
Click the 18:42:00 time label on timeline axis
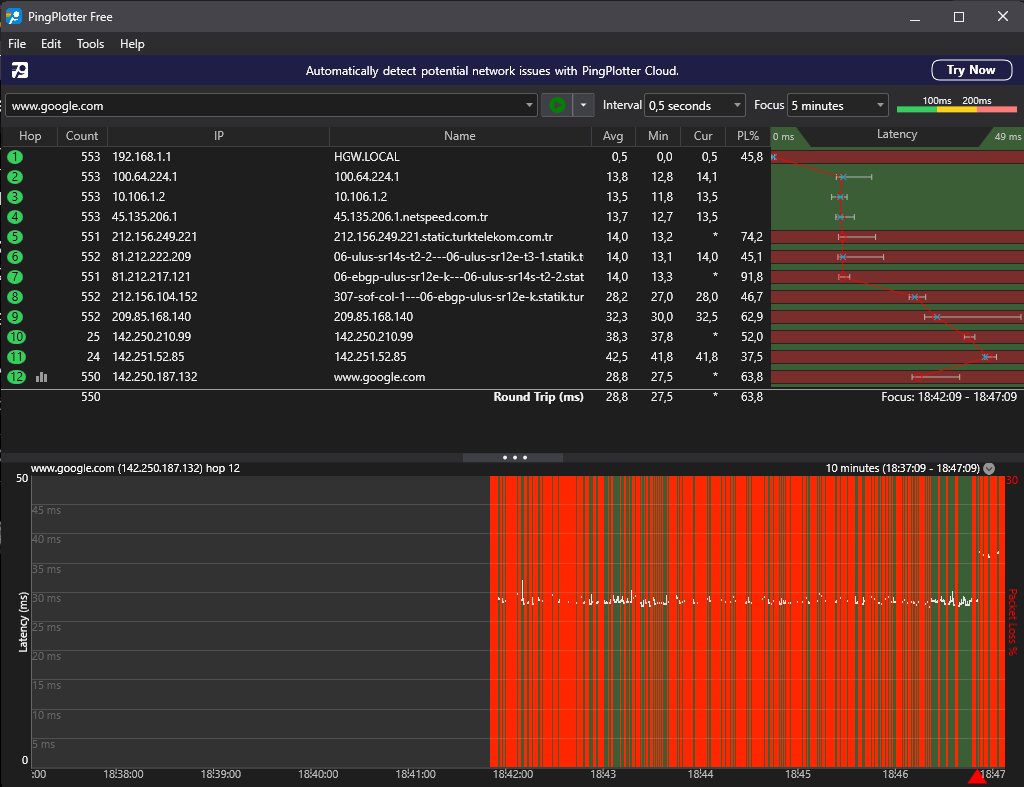513,774
